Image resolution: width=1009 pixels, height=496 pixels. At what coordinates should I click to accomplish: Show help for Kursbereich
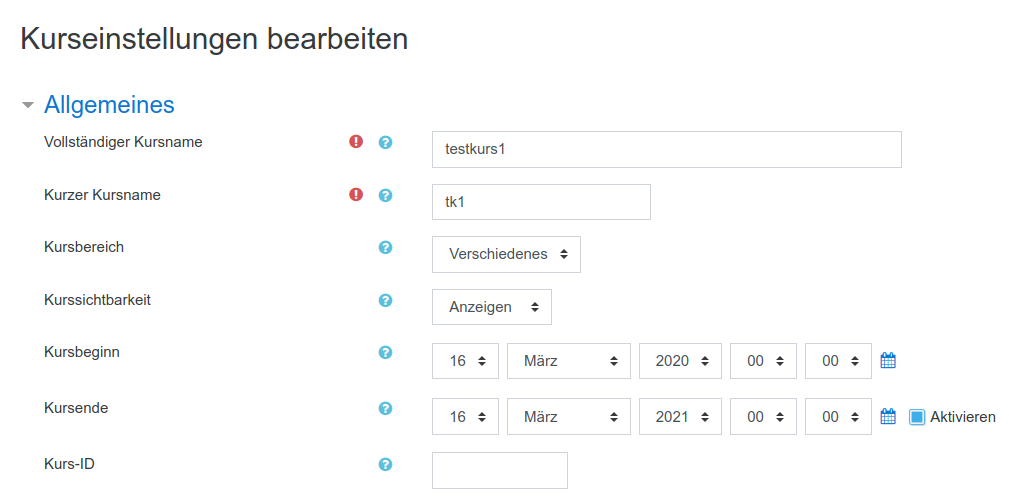pyautogui.click(x=385, y=247)
